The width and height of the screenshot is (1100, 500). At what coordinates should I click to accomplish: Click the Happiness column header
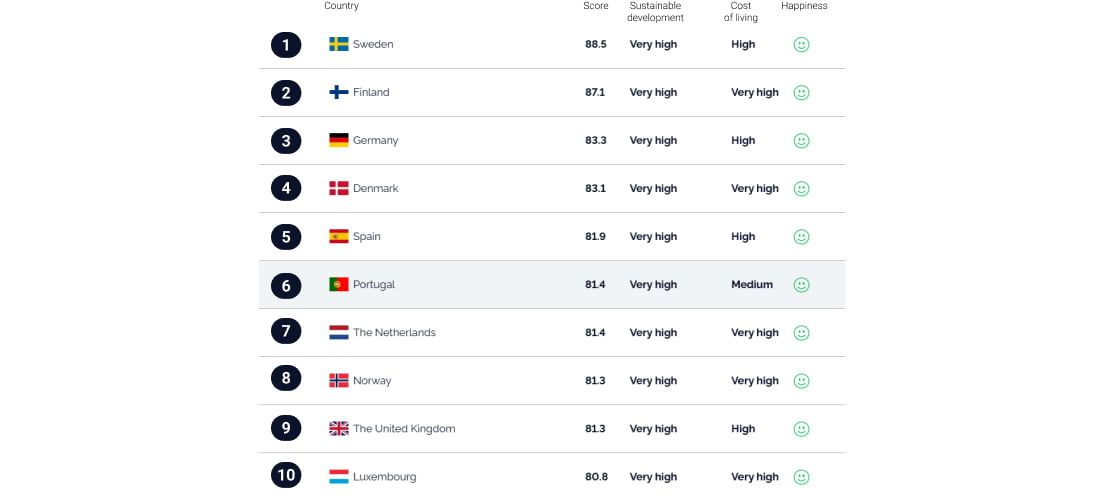[x=804, y=6]
